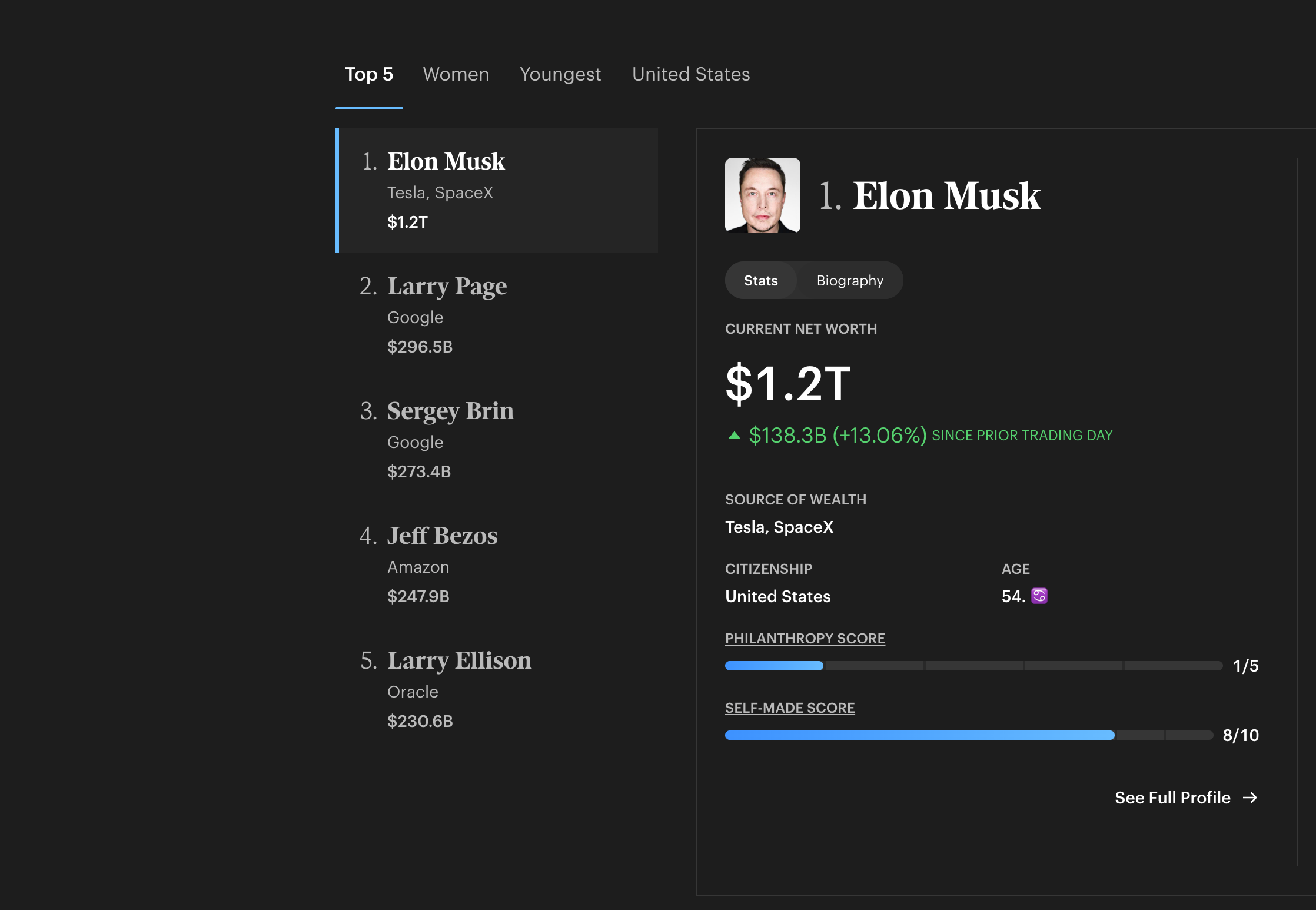This screenshot has height=910, width=1316.
Task: Click the green upward gain triangle
Action: tap(734, 436)
